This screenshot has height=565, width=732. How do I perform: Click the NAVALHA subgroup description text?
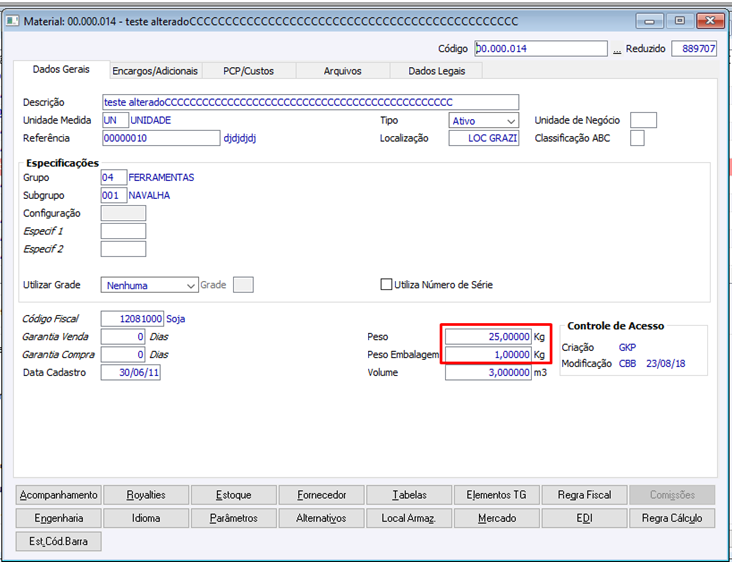[149, 195]
